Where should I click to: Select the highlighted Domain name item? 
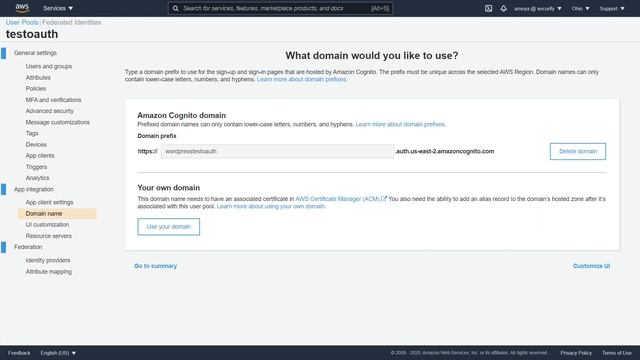57,213
